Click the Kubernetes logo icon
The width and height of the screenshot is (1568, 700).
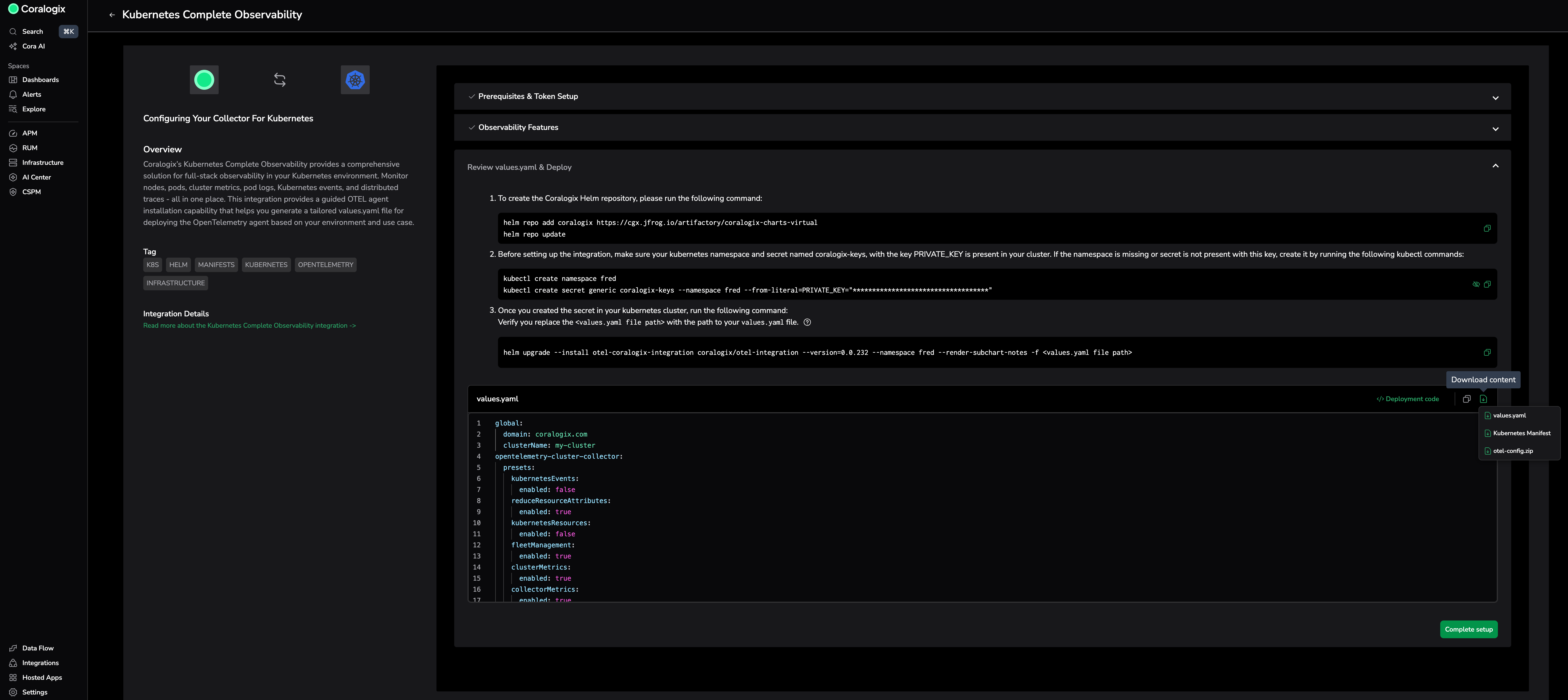point(355,80)
